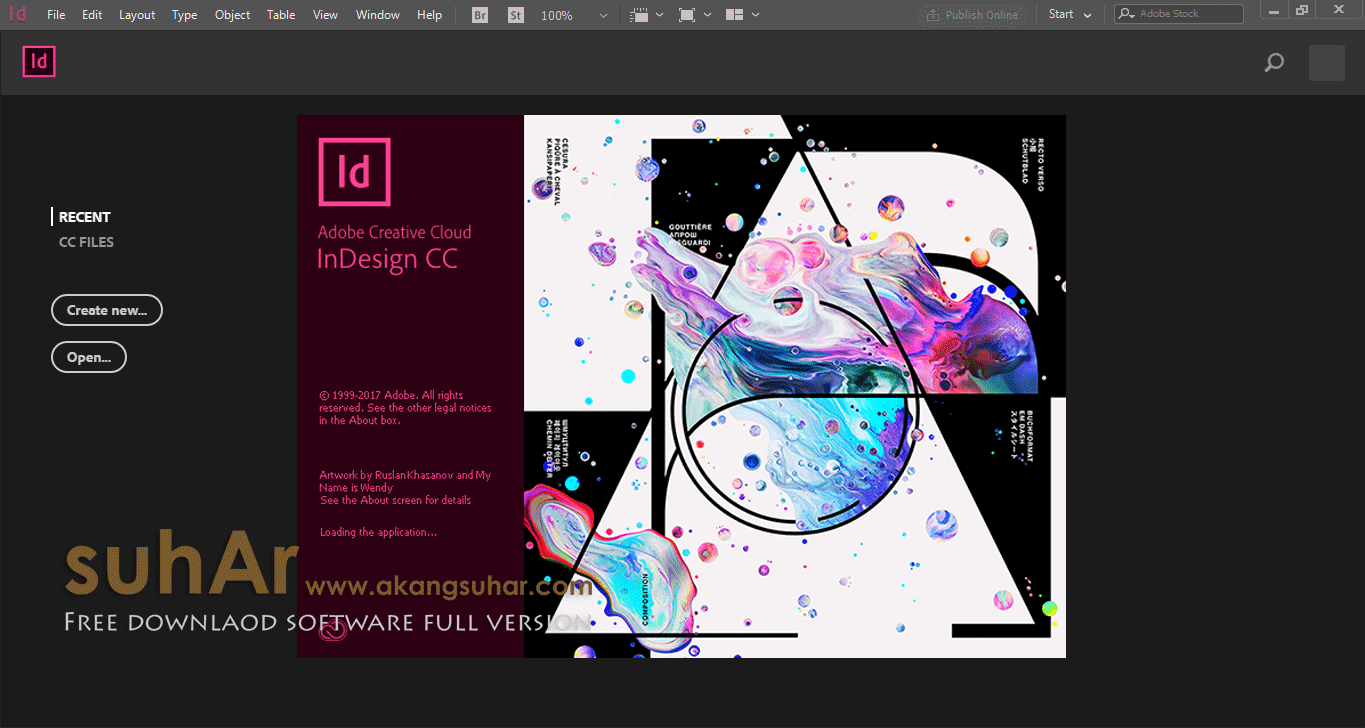Click the Publish Online button

click(x=973, y=15)
